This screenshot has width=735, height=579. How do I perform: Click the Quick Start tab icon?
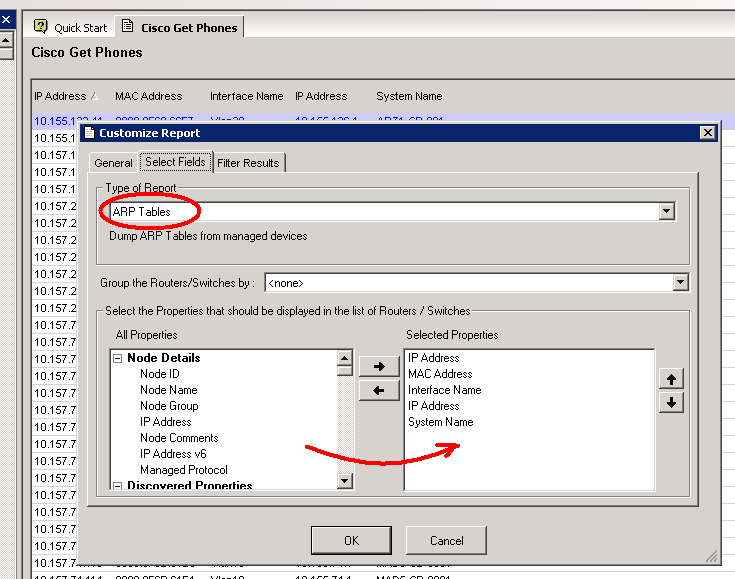[x=41, y=26]
